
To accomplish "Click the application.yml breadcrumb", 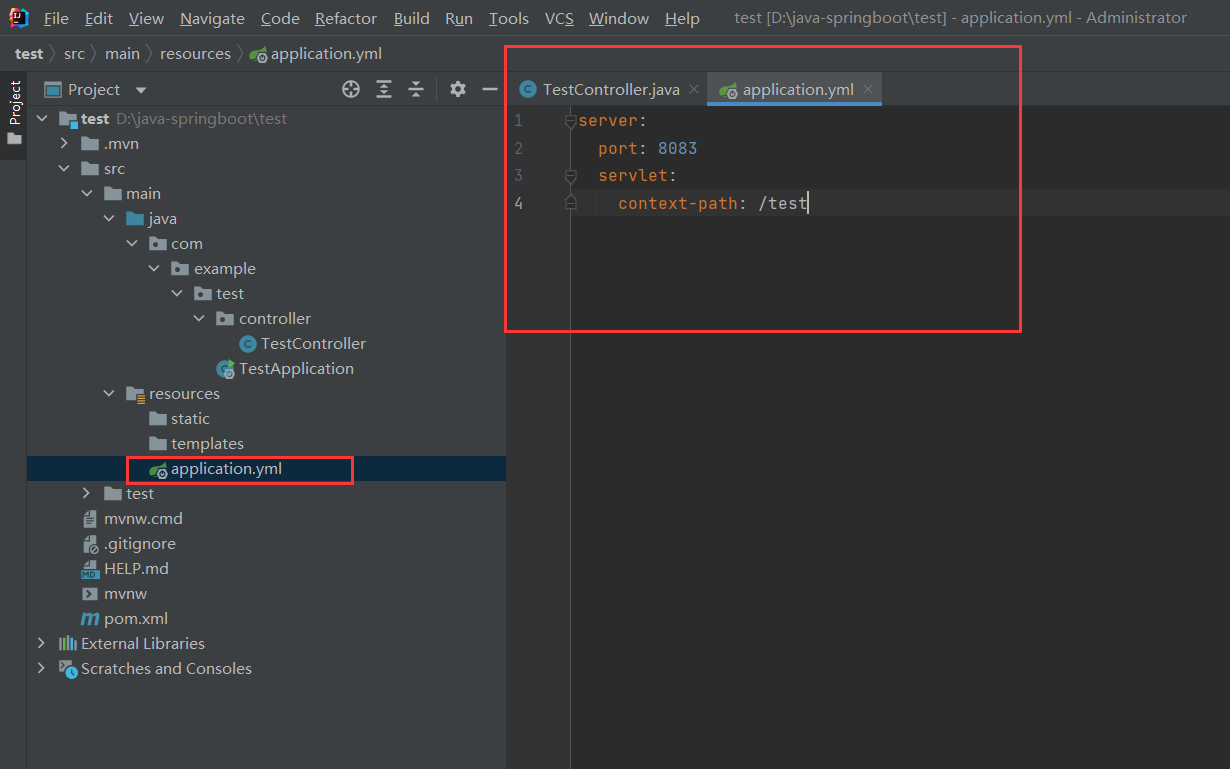I will point(316,54).
